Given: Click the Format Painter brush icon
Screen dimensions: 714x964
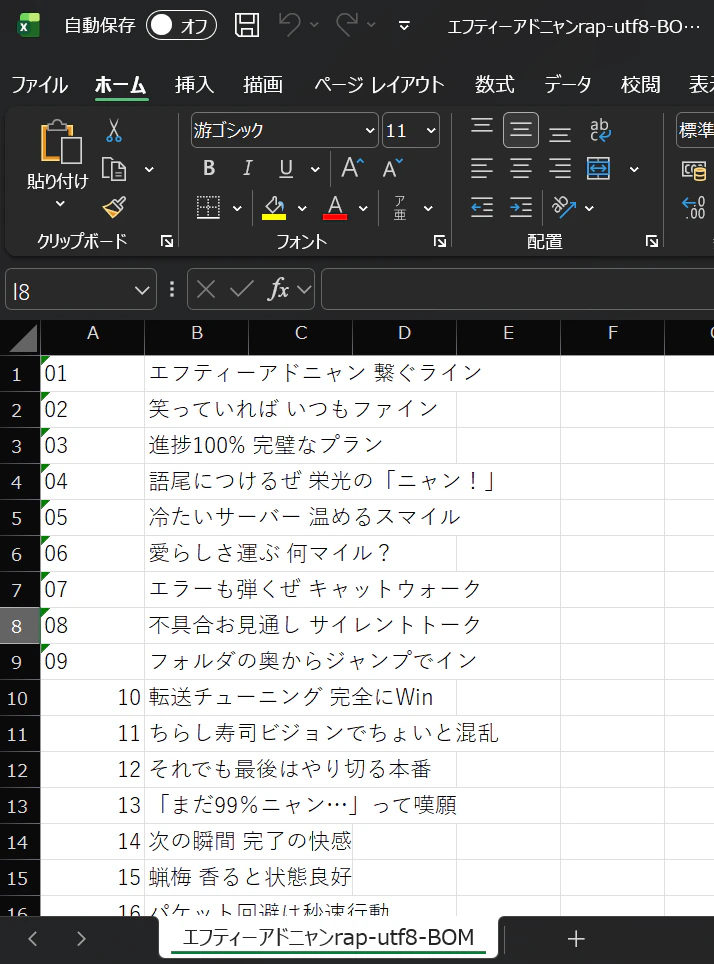Looking at the screenshot, I should point(114,207).
